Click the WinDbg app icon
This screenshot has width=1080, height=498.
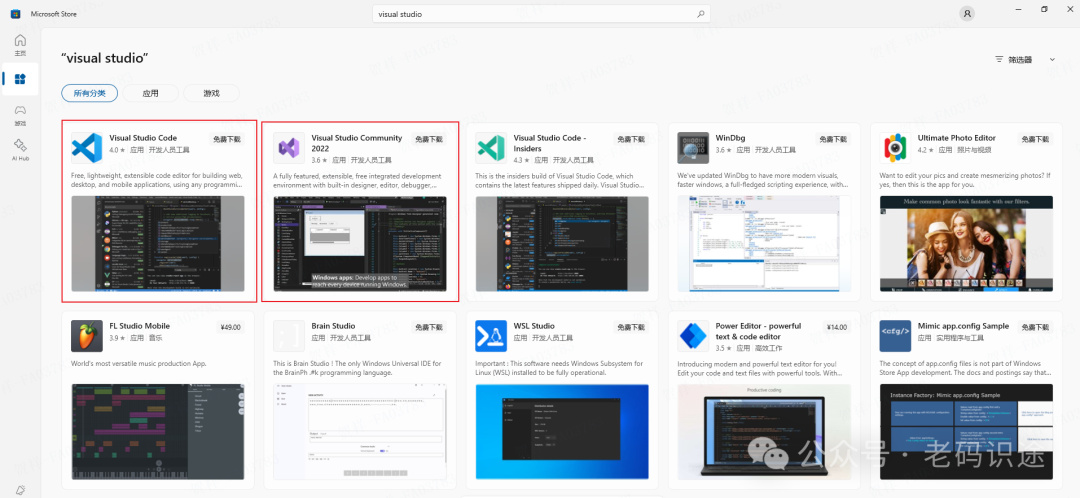pos(693,148)
